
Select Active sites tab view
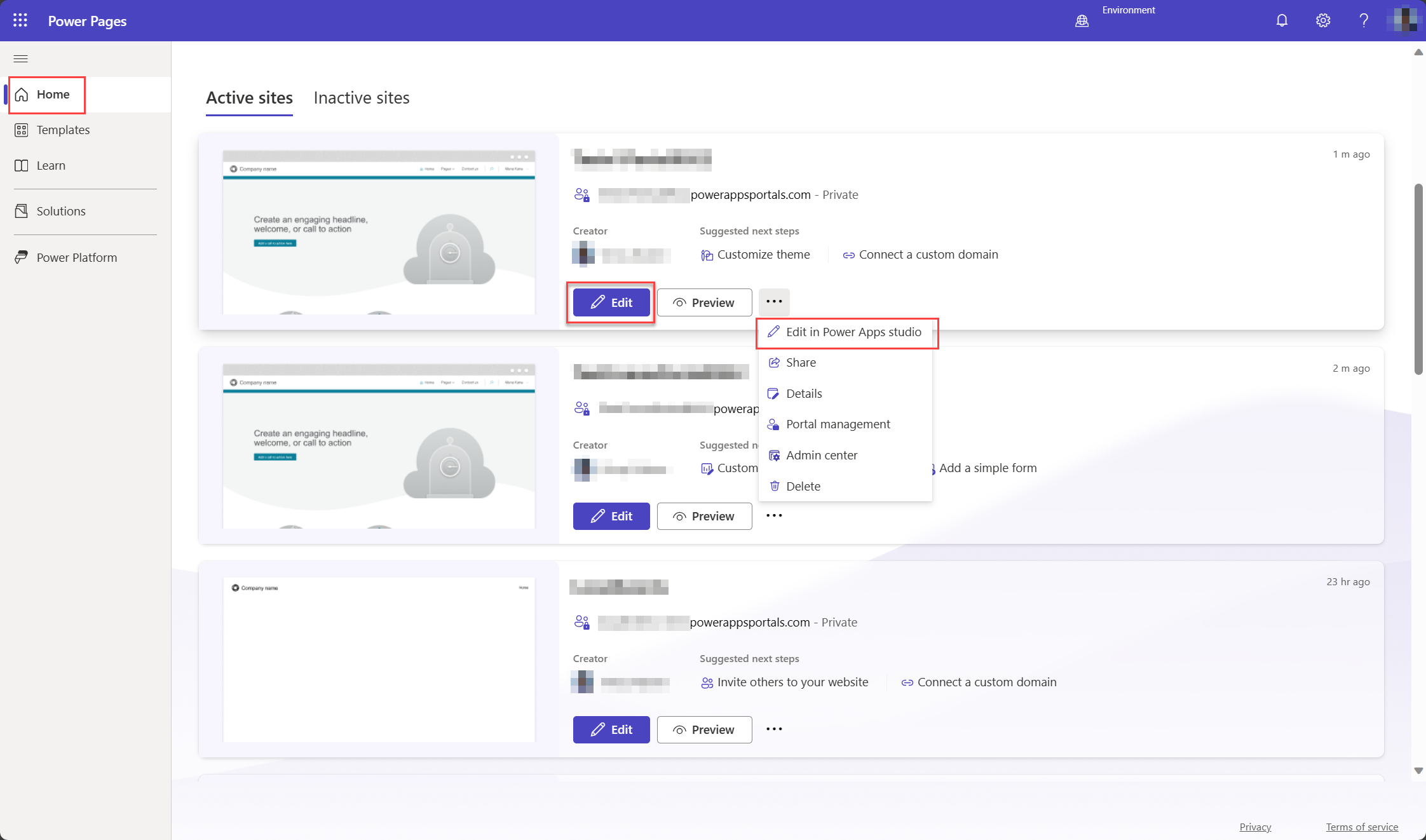tap(249, 97)
